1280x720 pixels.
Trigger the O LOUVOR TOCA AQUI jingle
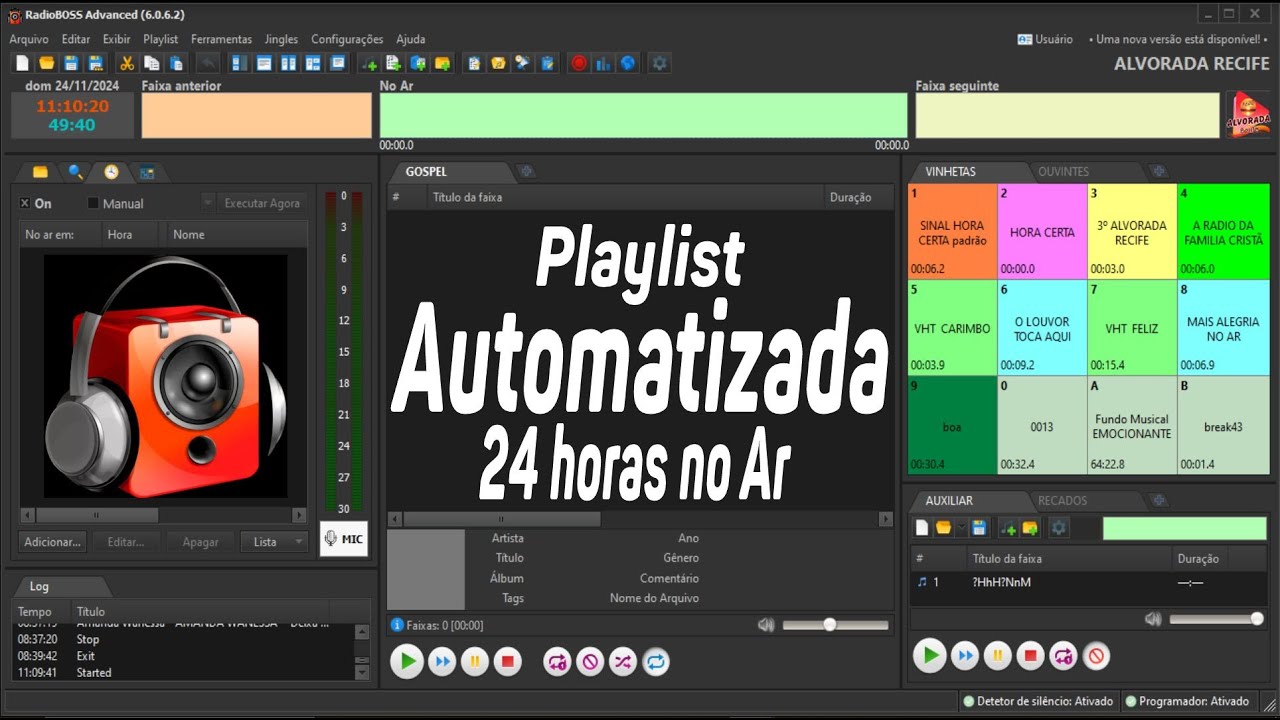[1042, 328]
